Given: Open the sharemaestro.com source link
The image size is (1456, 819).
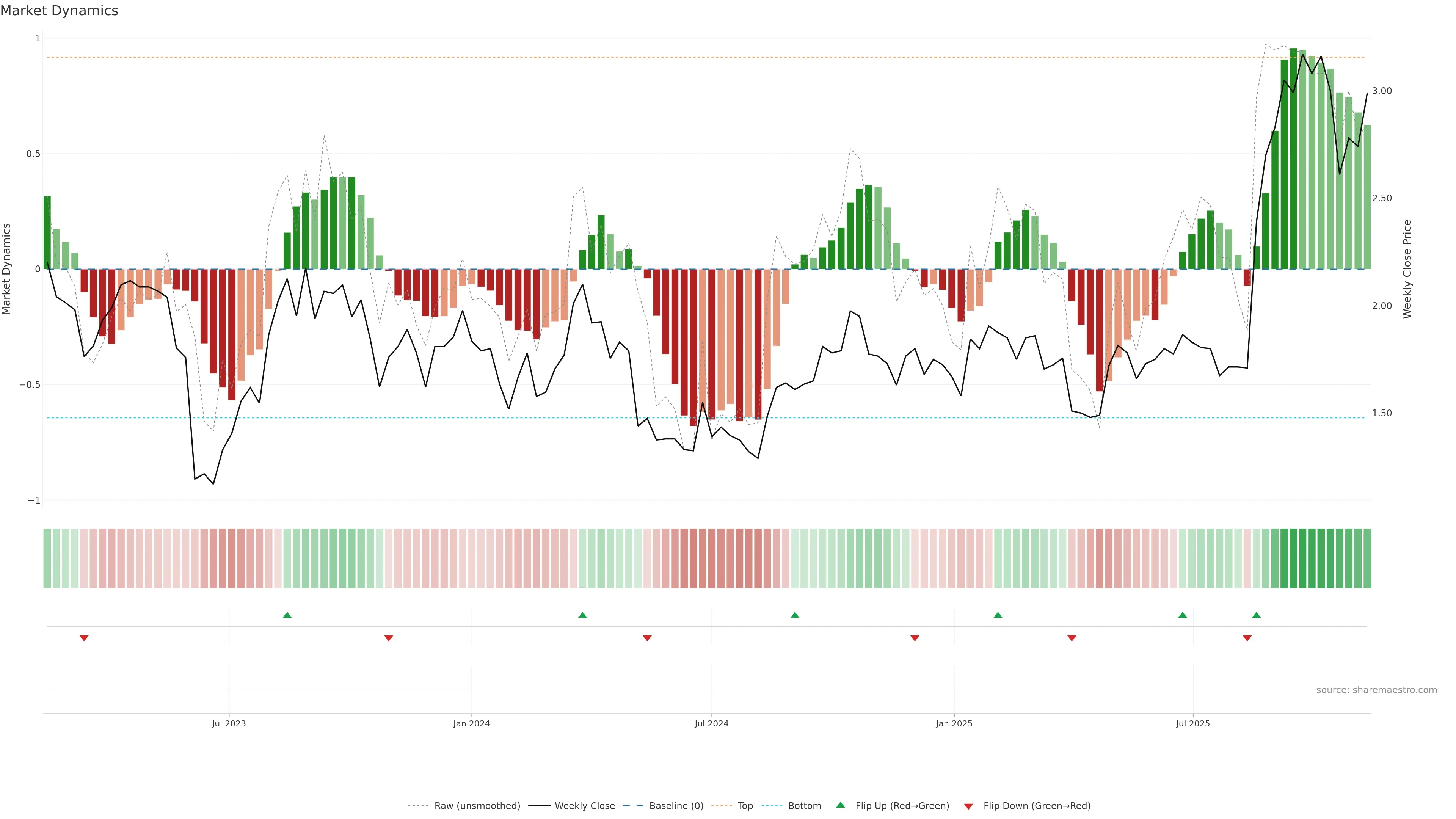Looking at the screenshot, I should coord(1376,690).
